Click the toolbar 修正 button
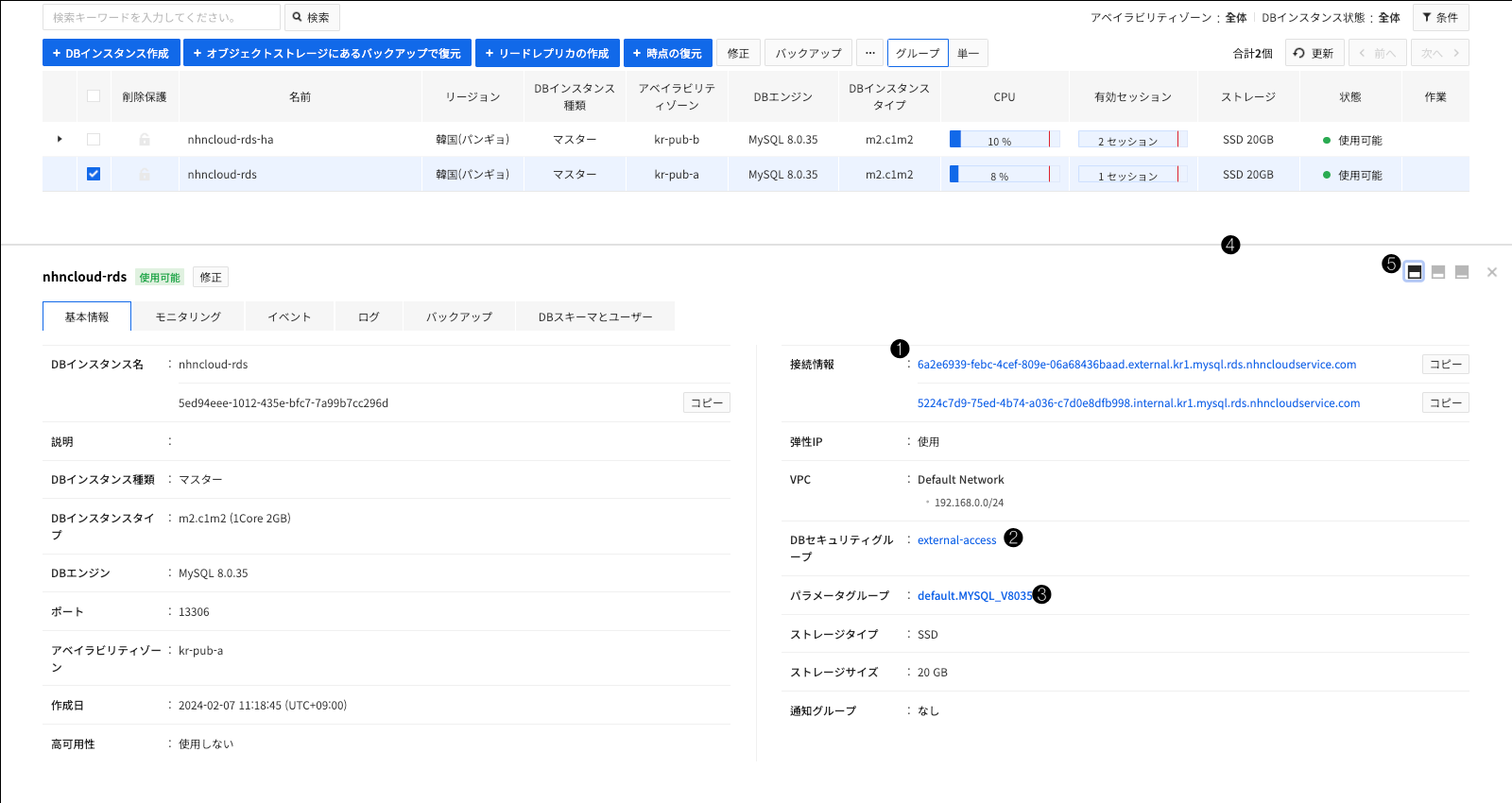The width and height of the screenshot is (1512, 803). (x=738, y=53)
